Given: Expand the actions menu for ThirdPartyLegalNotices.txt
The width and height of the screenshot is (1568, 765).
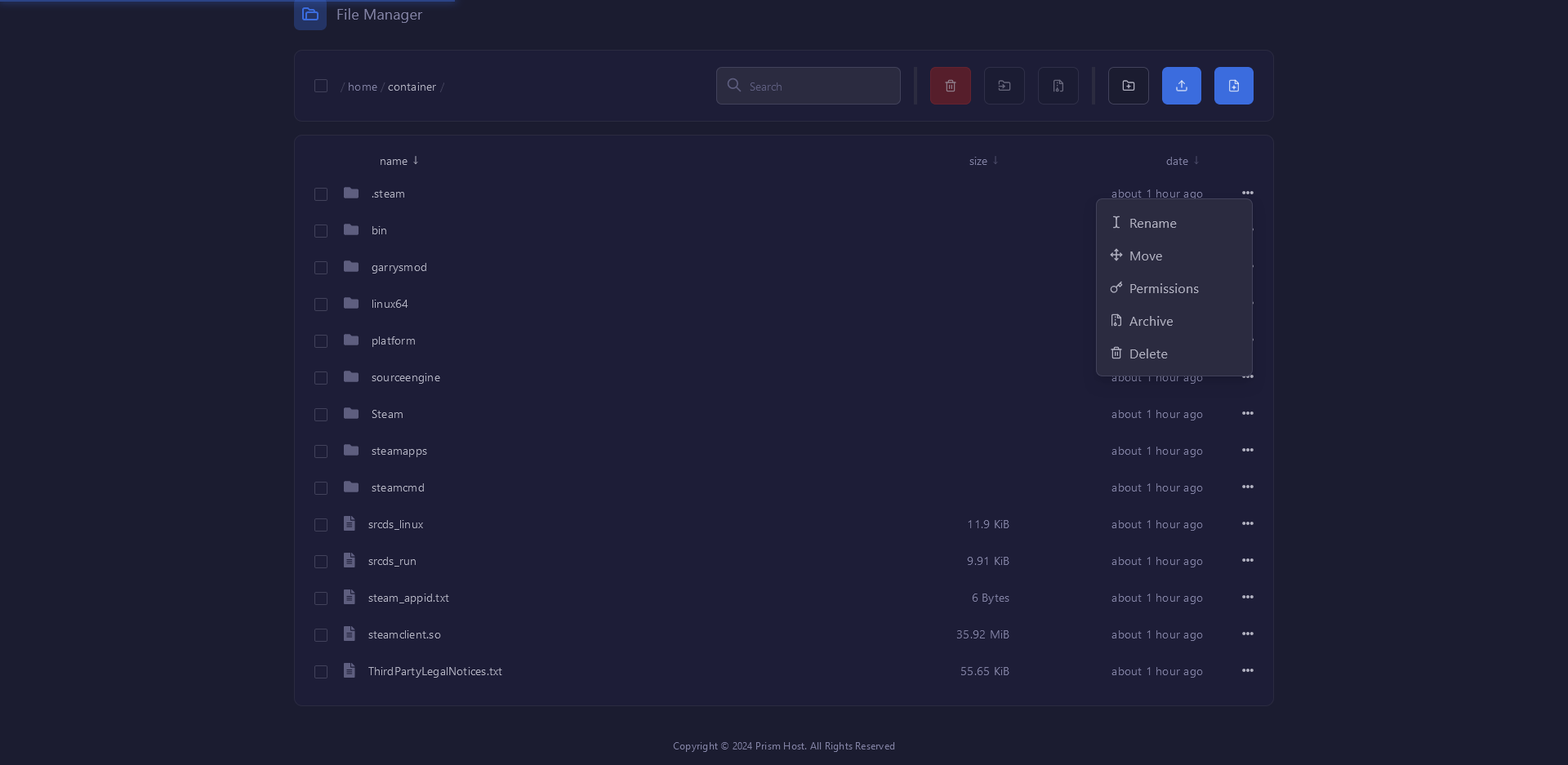Looking at the screenshot, I should [x=1247, y=671].
